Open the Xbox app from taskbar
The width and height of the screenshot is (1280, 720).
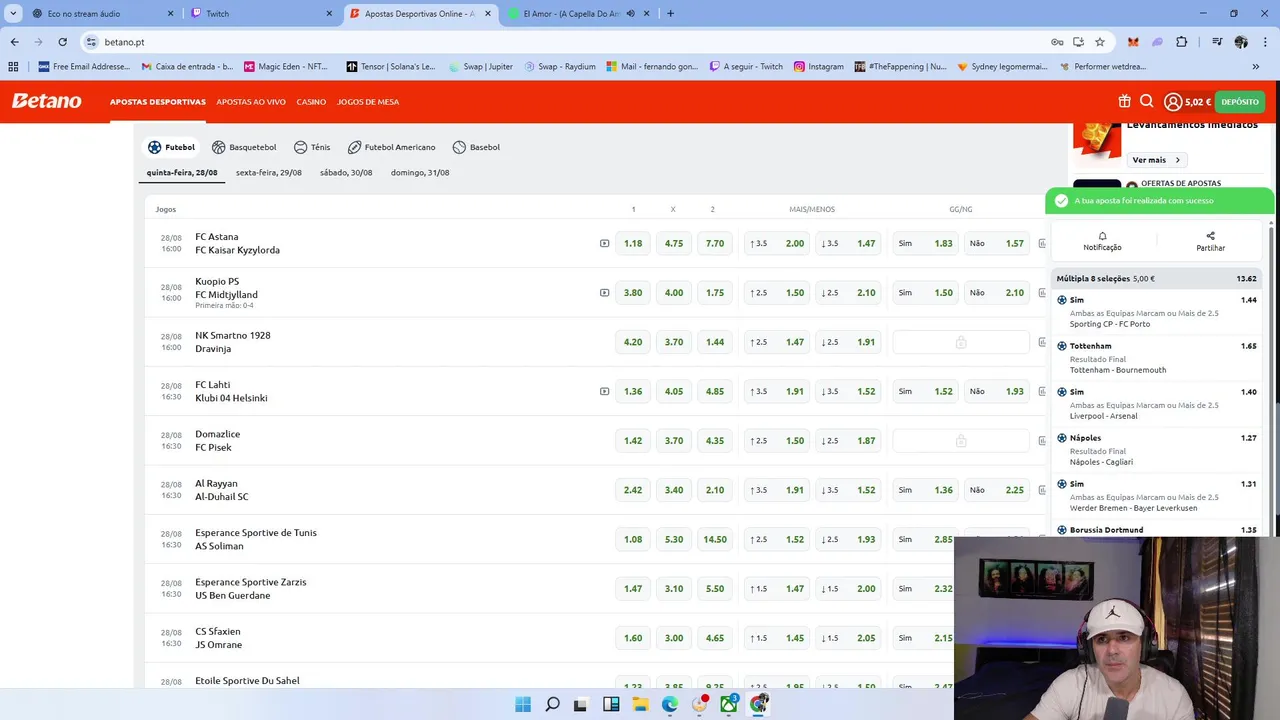[x=729, y=704]
